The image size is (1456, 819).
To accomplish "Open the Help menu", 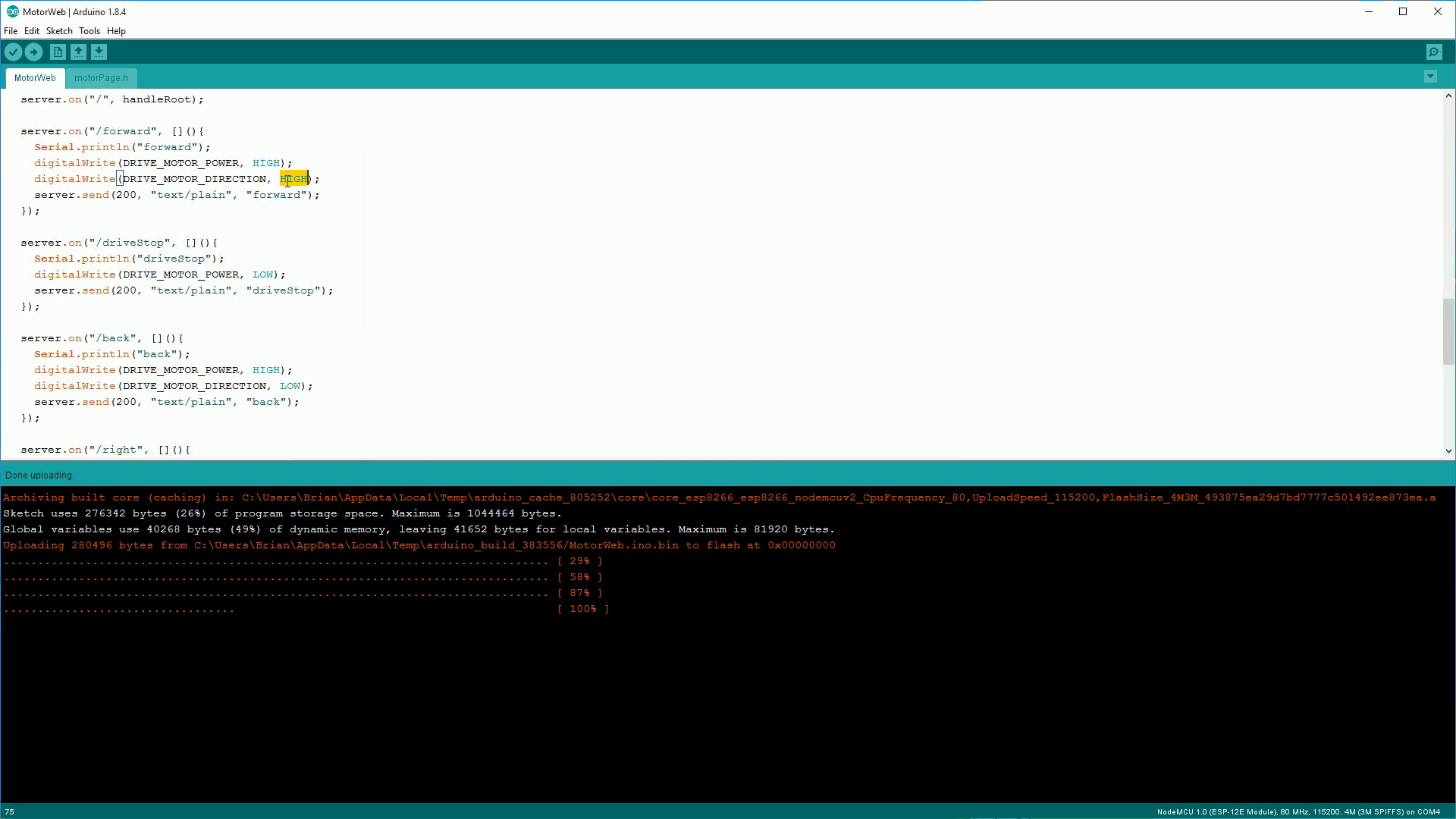I will coord(116,31).
